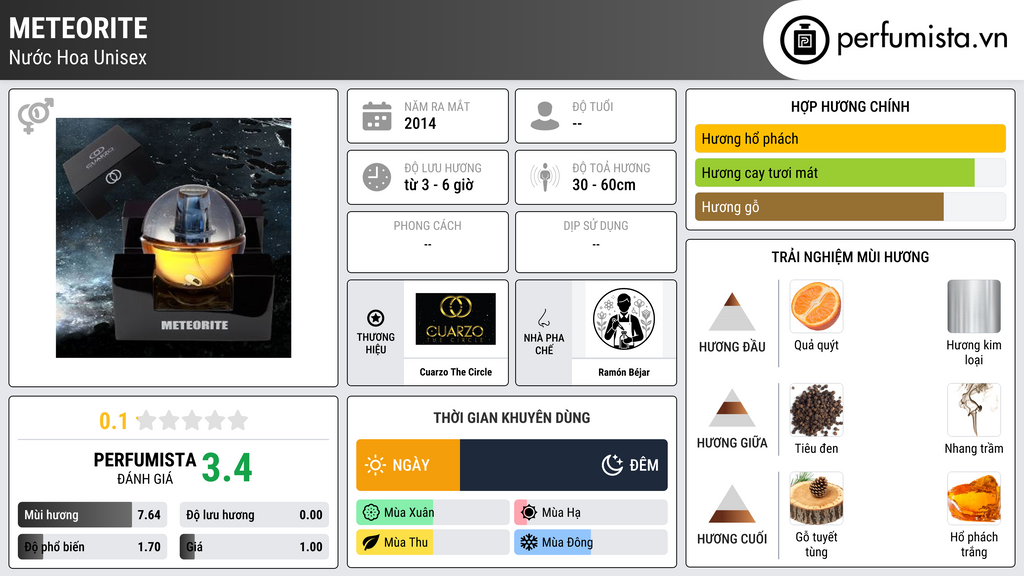
Task: Click the unisex gender symbol icon
Action: (35, 116)
